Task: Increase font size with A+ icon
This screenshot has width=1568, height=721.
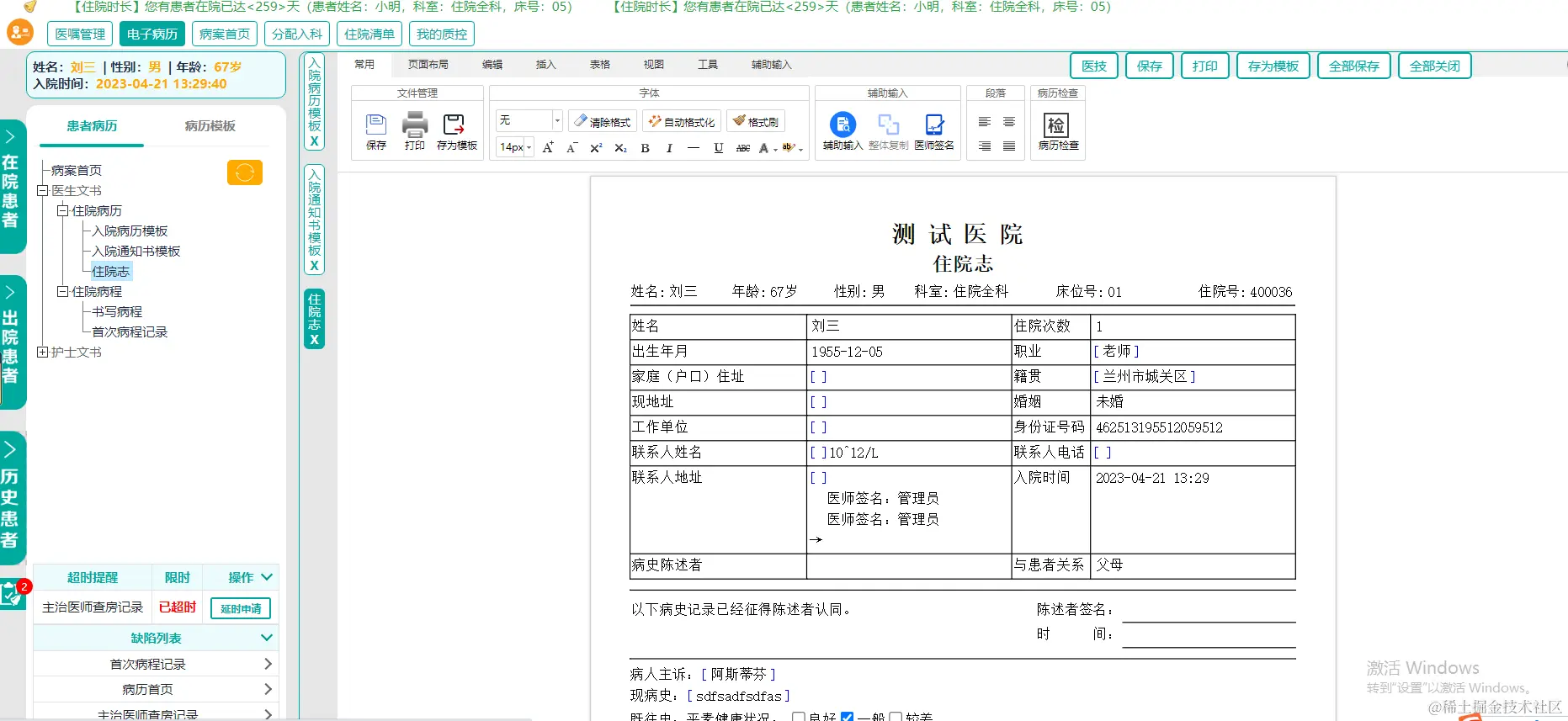Action: click(x=548, y=148)
